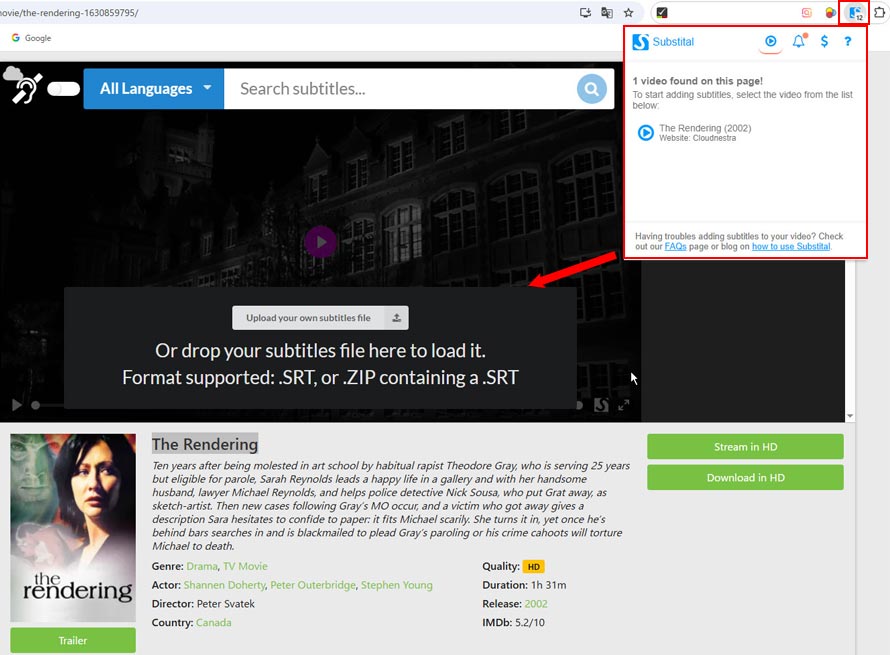890x655 pixels.
Task: Toggle the hearing impaired subtitles switch
Action: click(x=63, y=89)
